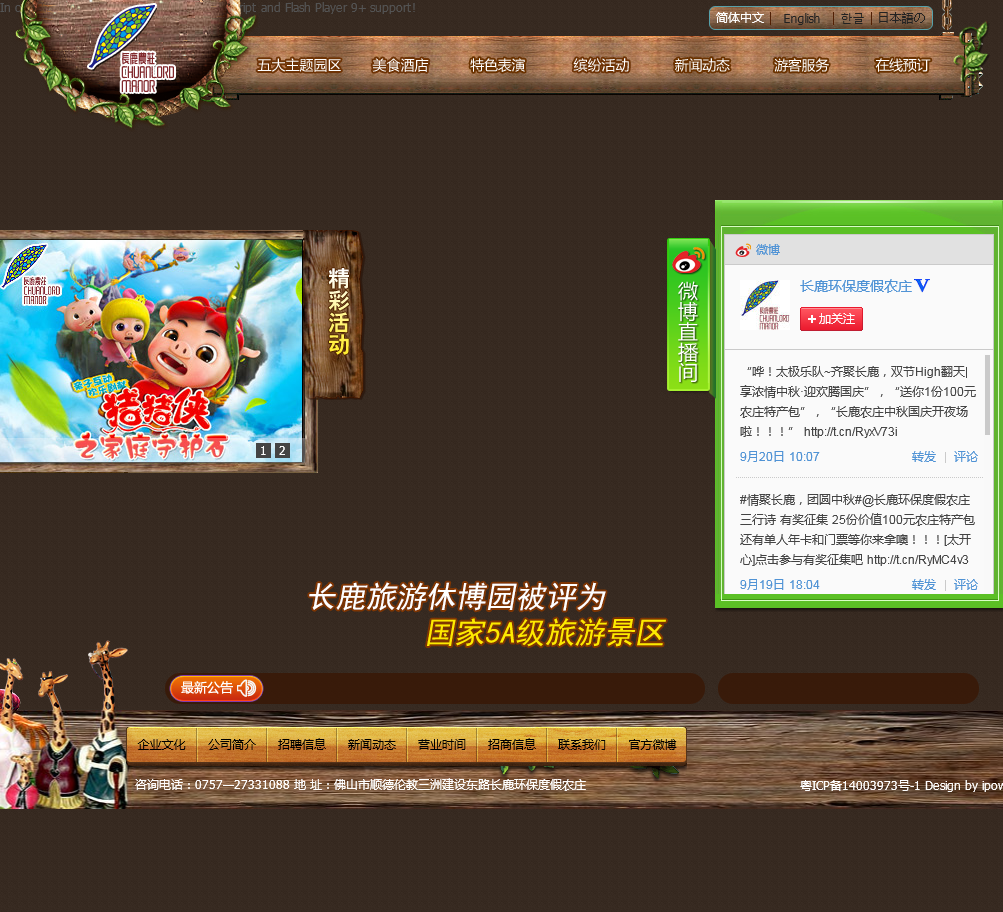Switch language to Japanese 日本語の
This screenshot has width=1003, height=912.
[x=901, y=18]
